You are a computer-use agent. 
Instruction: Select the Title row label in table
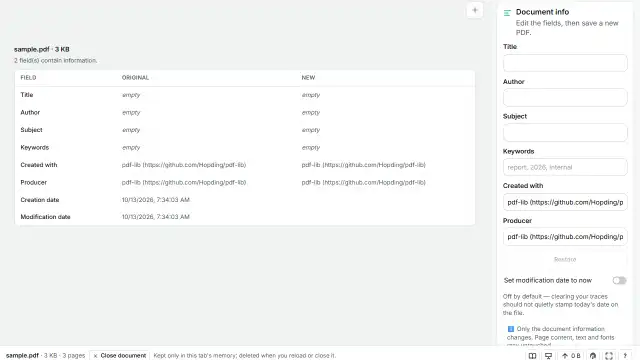[x=27, y=95]
